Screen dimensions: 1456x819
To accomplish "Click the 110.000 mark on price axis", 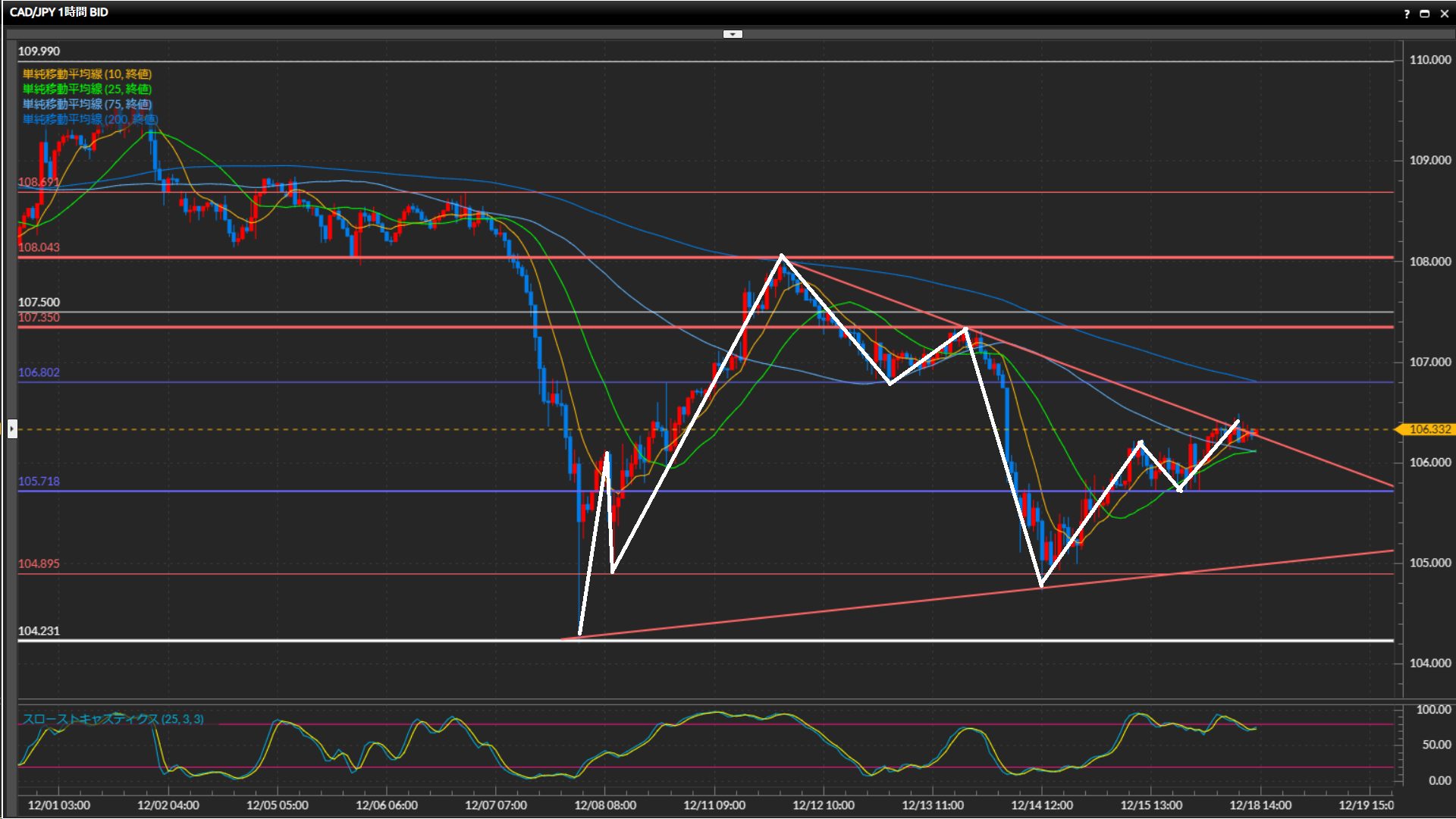I will click(1429, 60).
